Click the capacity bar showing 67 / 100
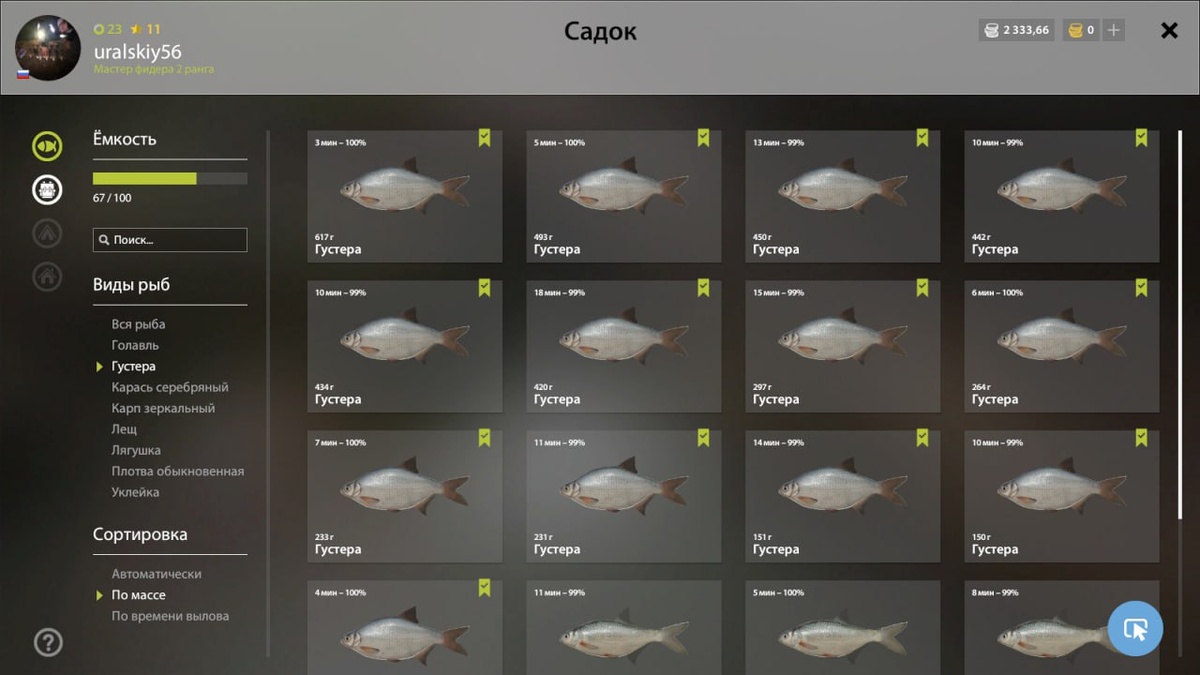The width and height of the screenshot is (1200, 675). point(170,179)
